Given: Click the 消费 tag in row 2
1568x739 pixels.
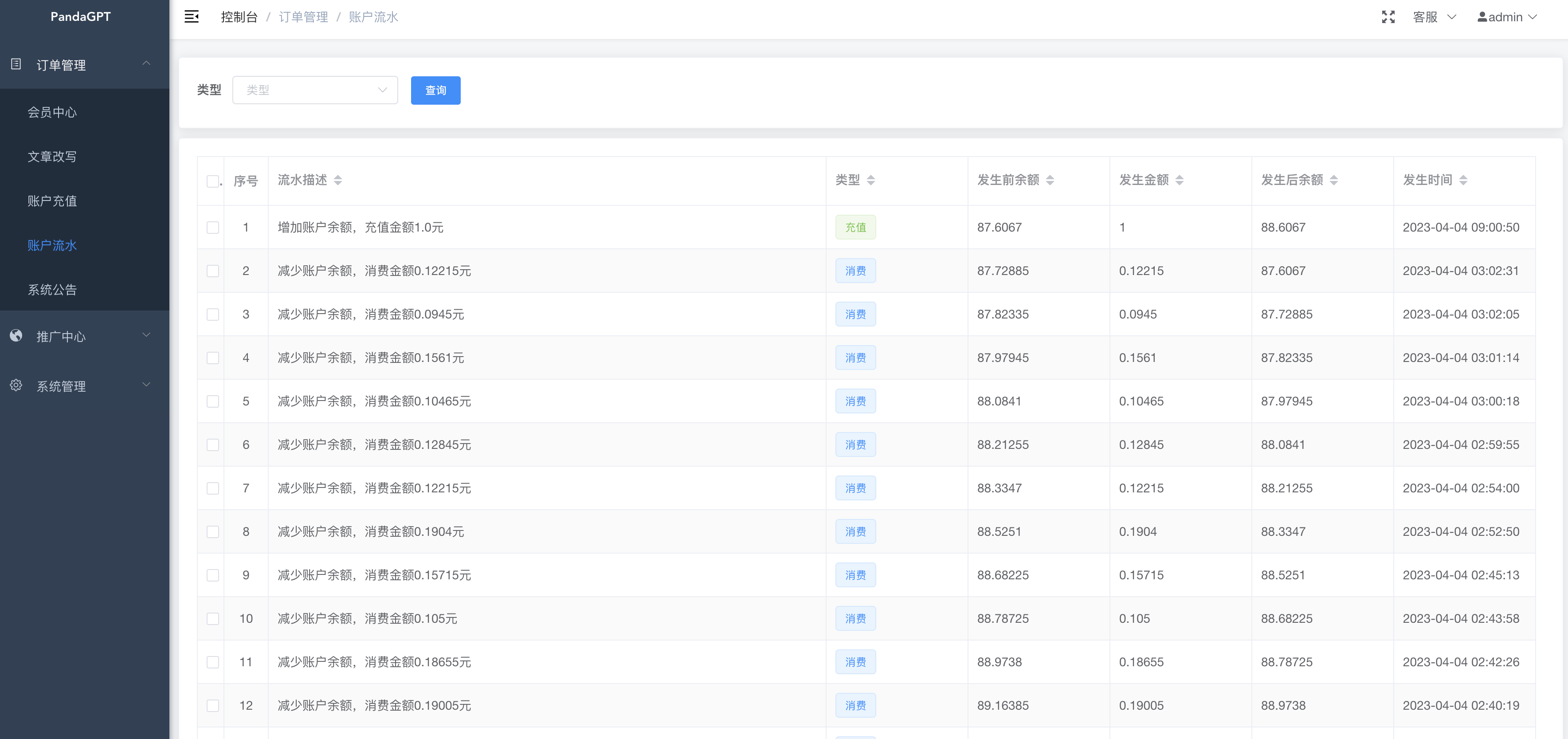Looking at the screenshot, I should 855,271.
